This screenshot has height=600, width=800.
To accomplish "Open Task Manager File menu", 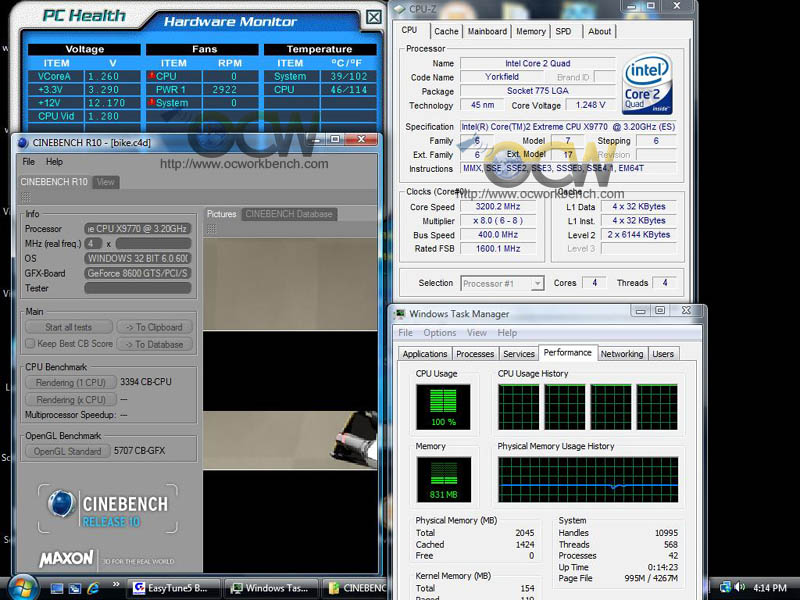I will (406, 333).
